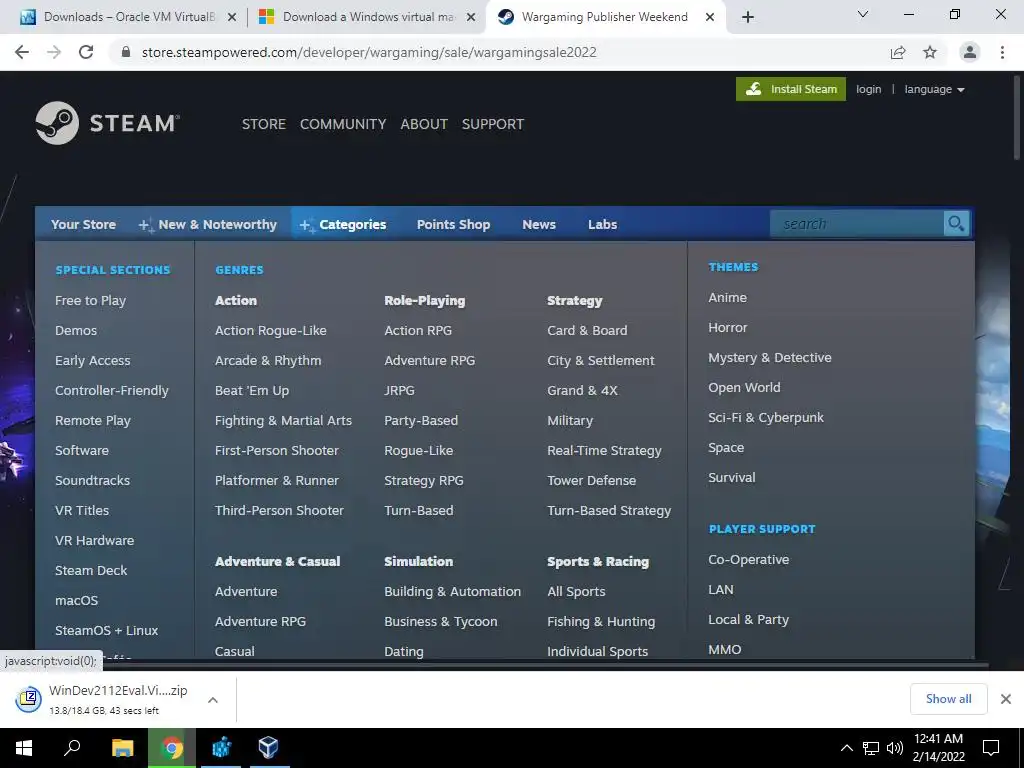Image resolution: width=1024 pixels, height=768 pixels.
Task: Click the Steam logo
Action: pyautogui.click(x=108, y=123)
